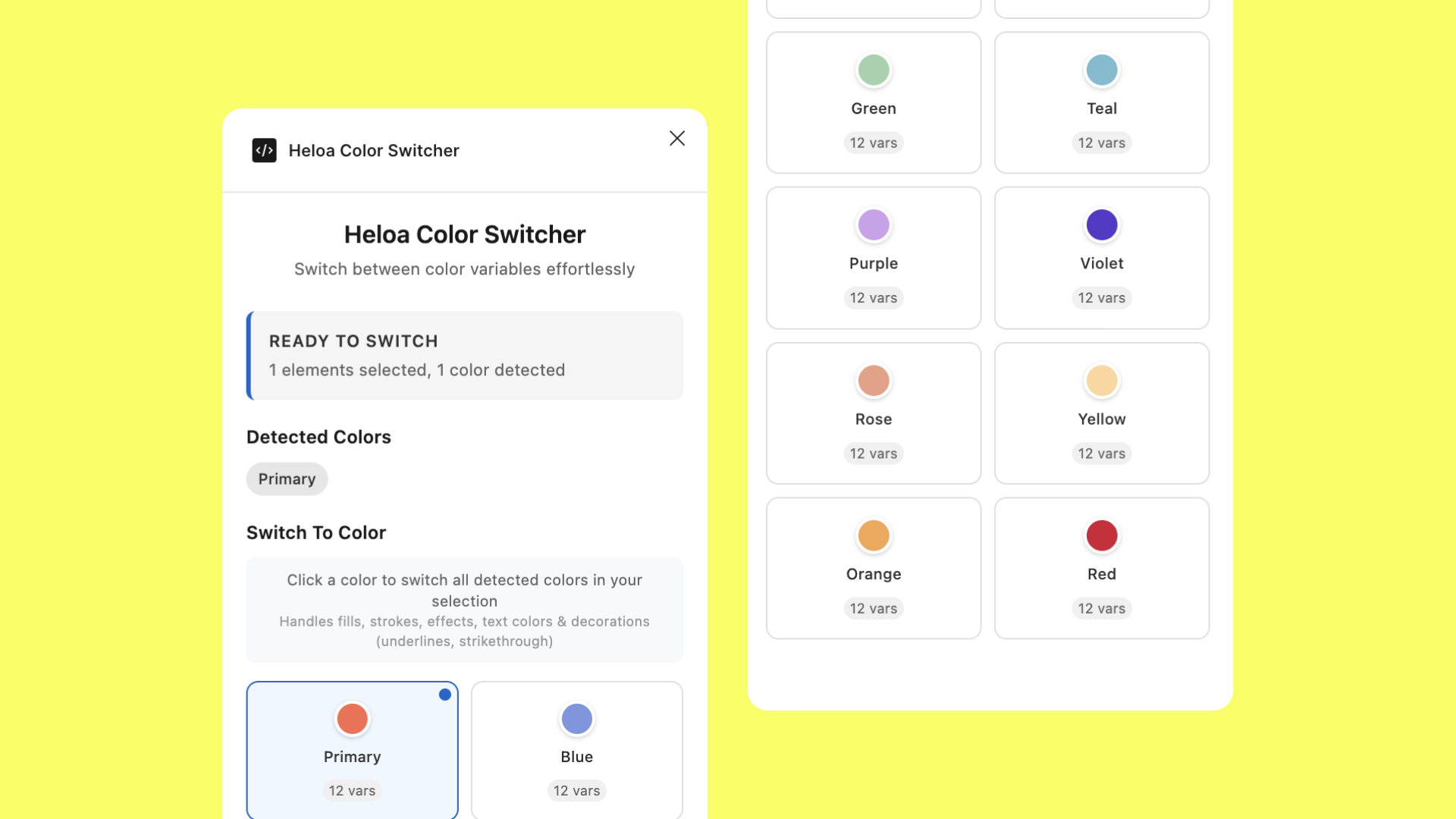The image size is (1456, 819).
Task: Click the Heloa code logo icon
Action: click(x=264, y=150)
